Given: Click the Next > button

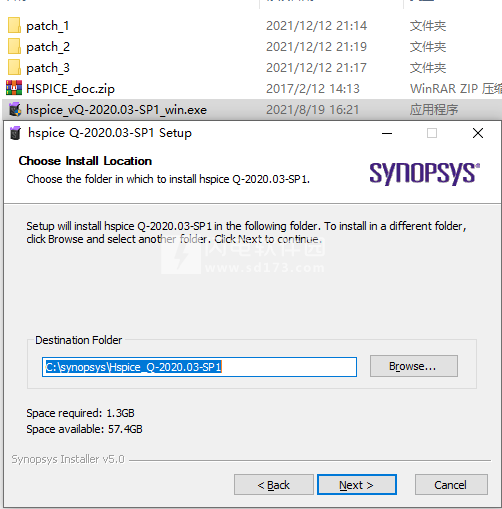Looking at the screenshot, I should point(357,485).
